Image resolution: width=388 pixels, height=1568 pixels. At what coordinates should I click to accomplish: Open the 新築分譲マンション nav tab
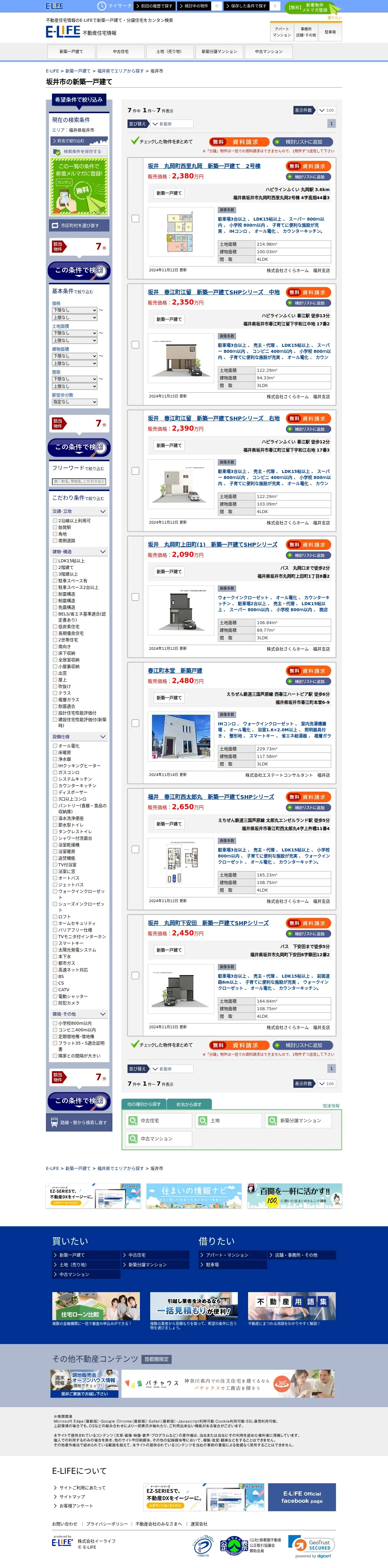219,52
